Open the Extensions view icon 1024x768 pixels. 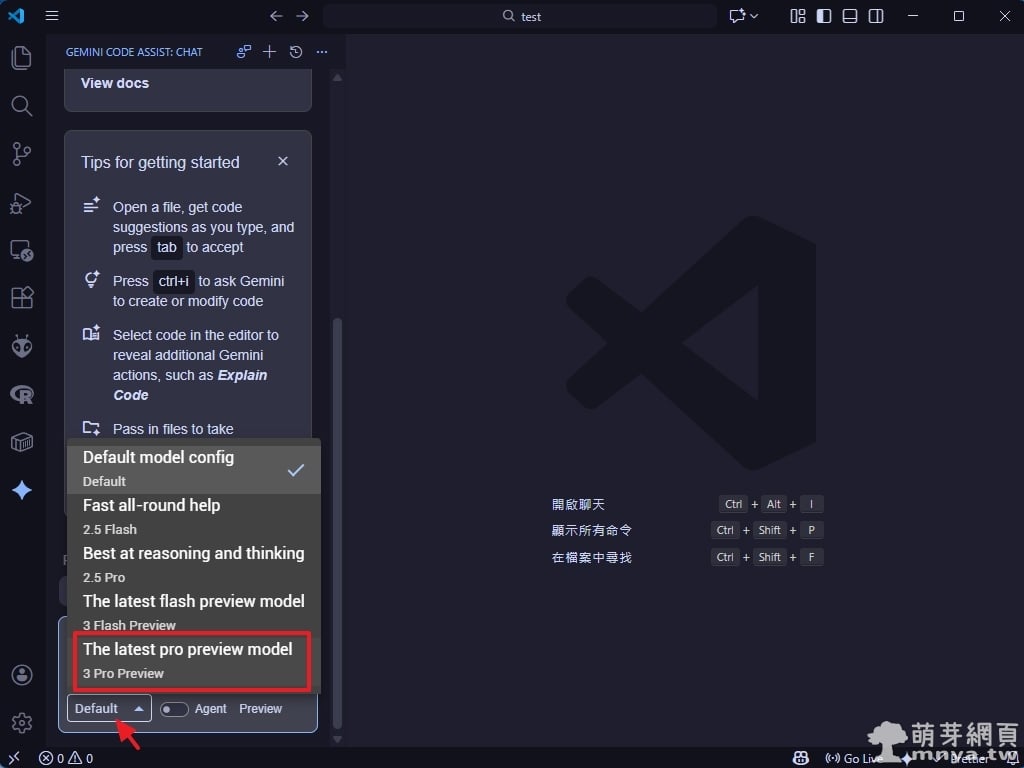click(x=21, y=298)
